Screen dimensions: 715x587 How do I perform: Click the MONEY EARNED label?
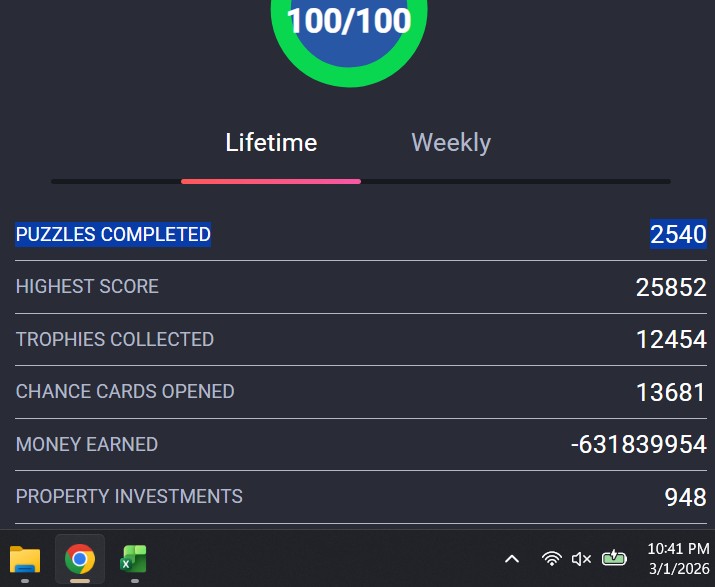[x=87, y=444]
